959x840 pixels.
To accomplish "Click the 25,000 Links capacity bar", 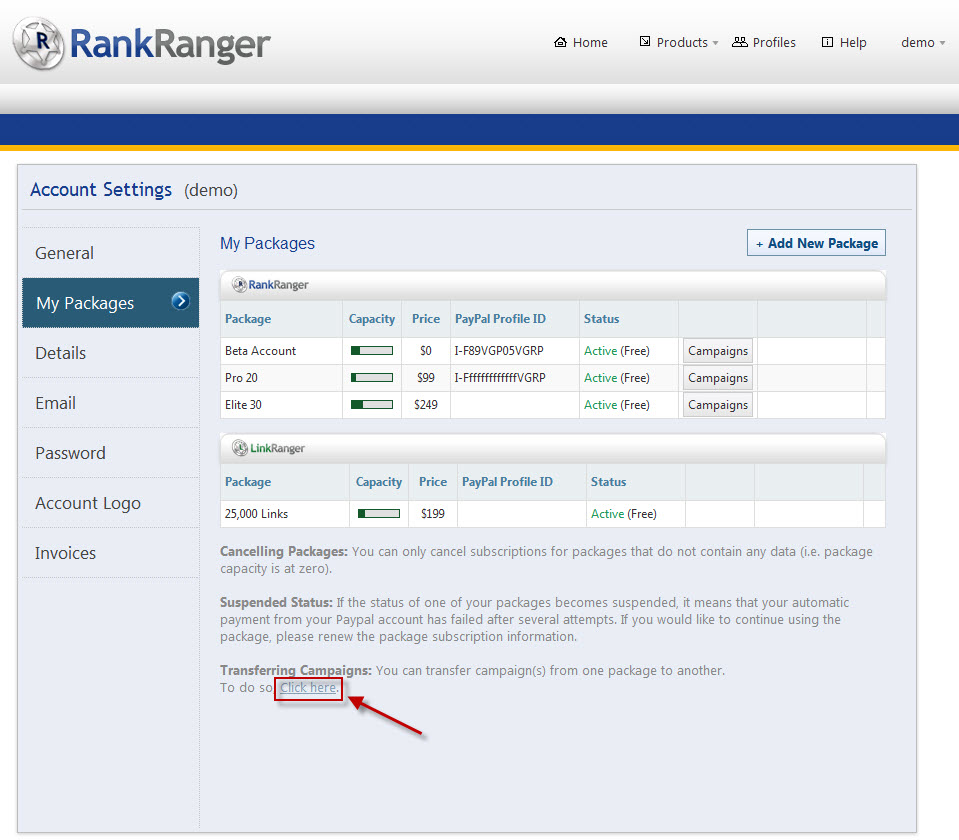I will tap(378, 514).
